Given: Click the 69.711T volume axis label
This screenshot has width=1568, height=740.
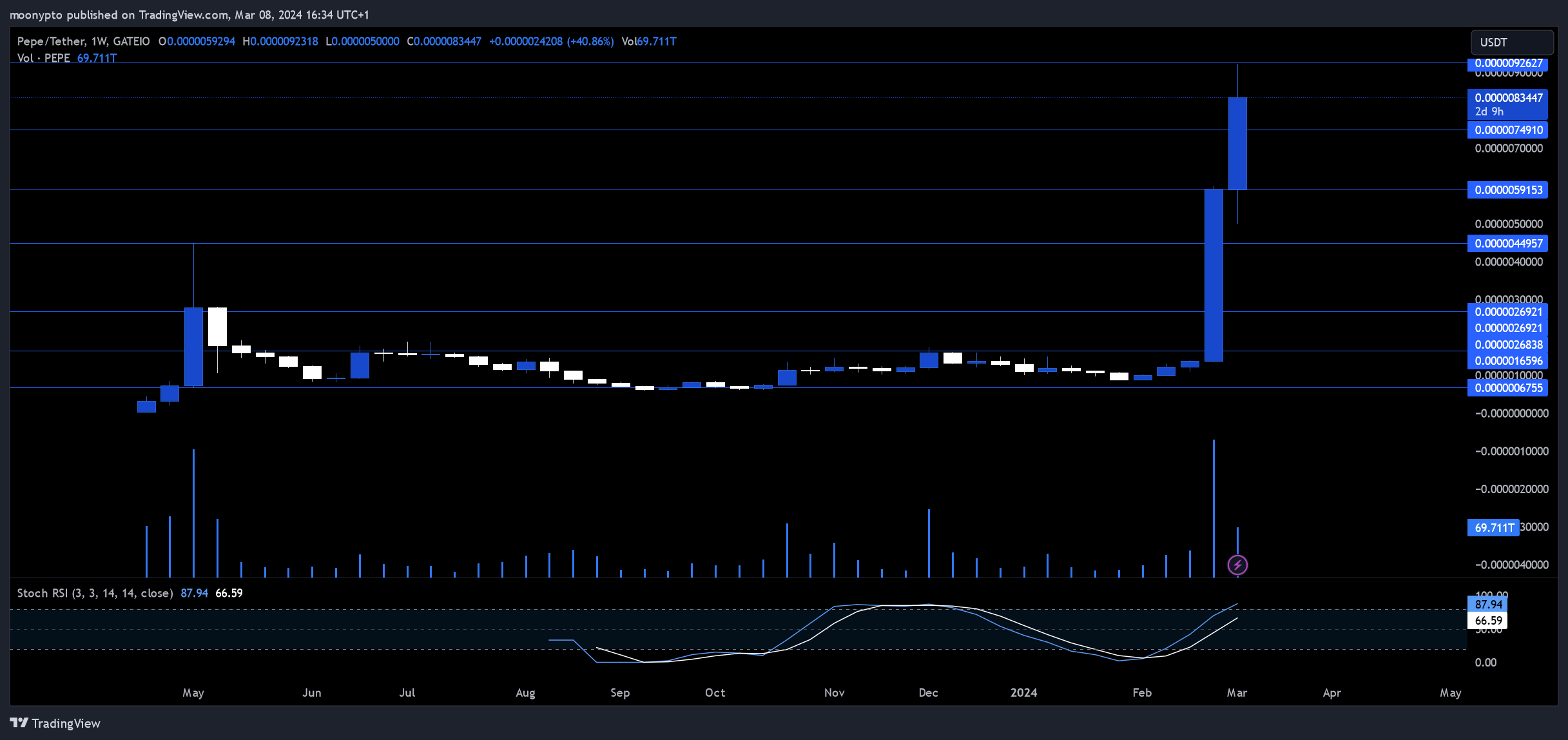Looking at the screenshot, I should [x=1493, y=528].
